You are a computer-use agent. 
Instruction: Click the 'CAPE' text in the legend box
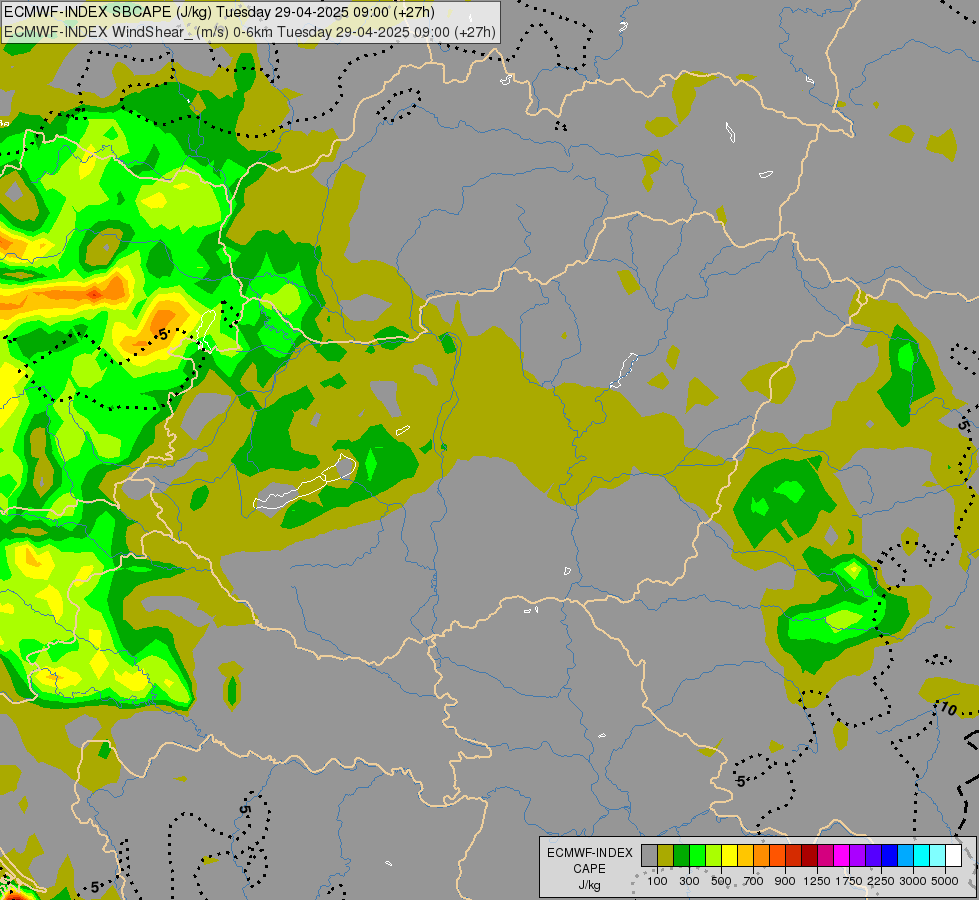(x=589, y=869)
